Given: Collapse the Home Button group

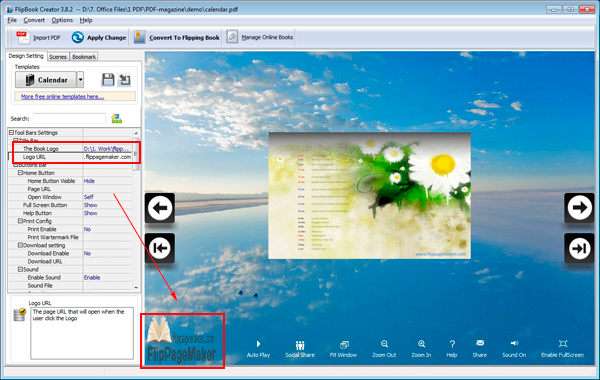Looking at the screenshot, I should coord(20,173).
